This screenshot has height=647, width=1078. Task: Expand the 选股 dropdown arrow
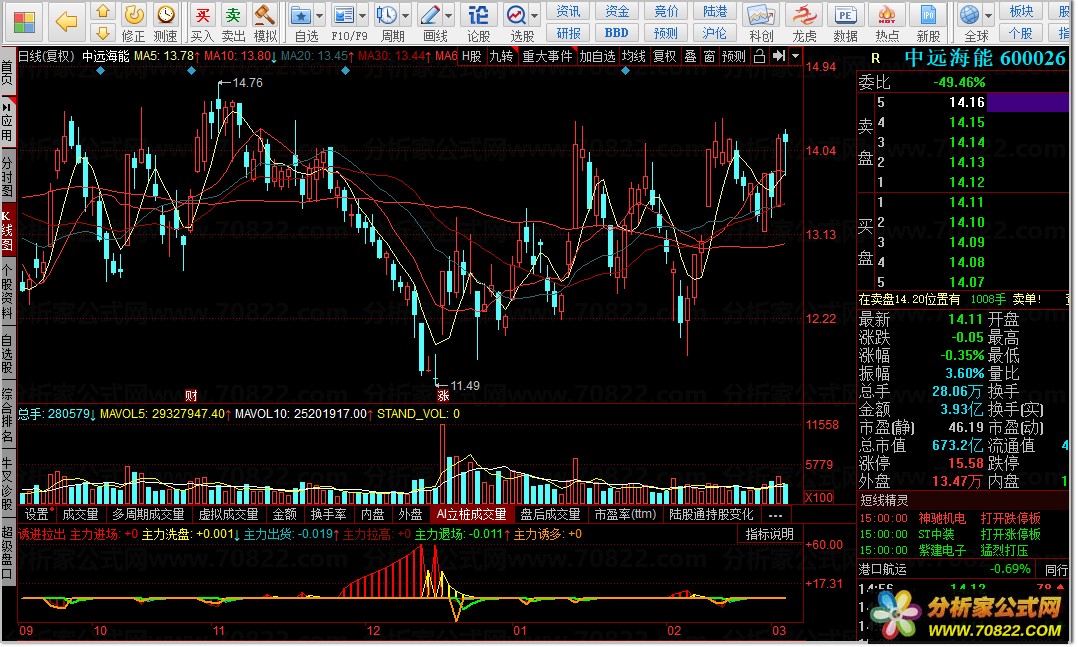click(x=534, y=16)
